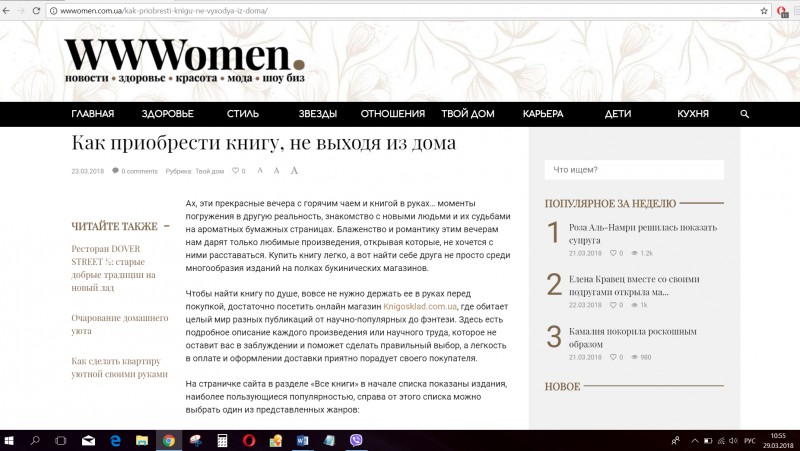Switch to Google Chrome on the taskbar
800x451 pixels.
click(x=169, y=440)
